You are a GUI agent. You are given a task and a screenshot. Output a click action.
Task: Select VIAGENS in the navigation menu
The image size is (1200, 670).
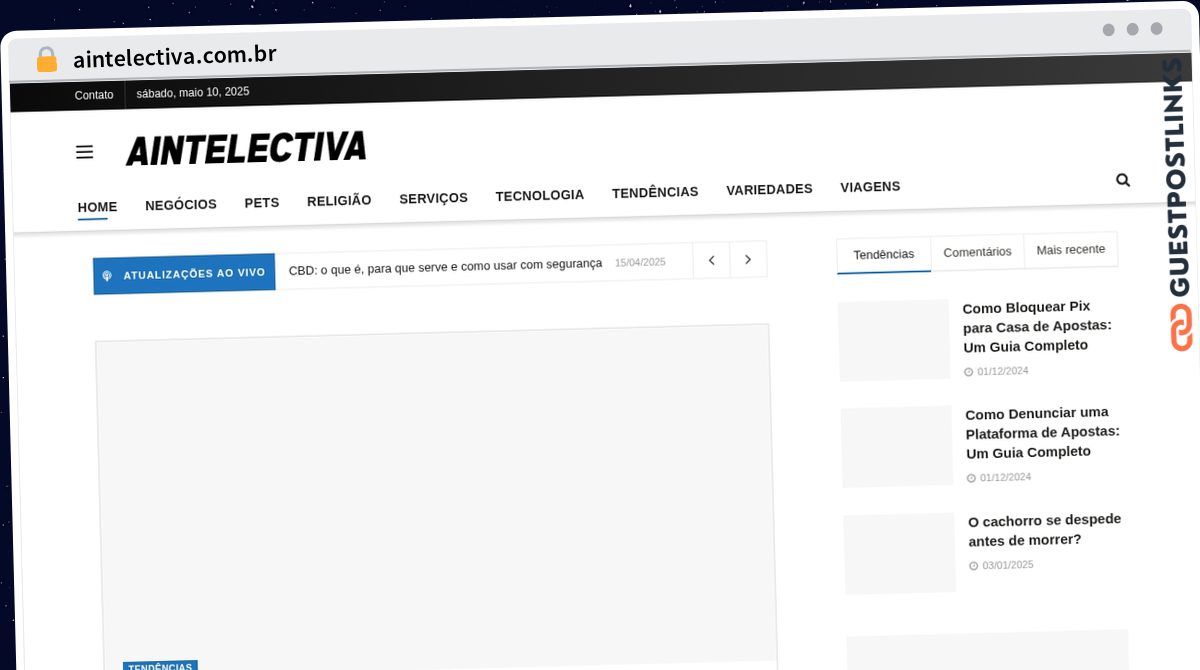click(870, 186)
